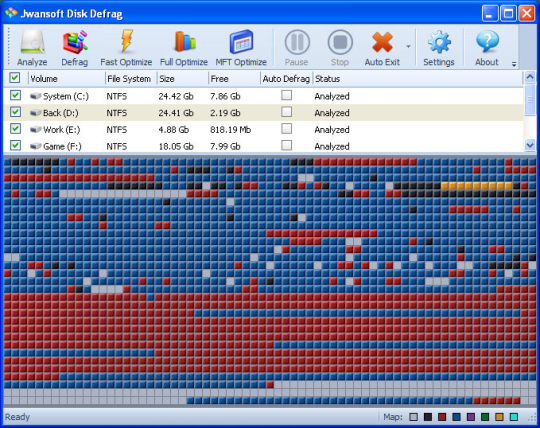Maximize the Disk Defrag window

coord(508,13)
